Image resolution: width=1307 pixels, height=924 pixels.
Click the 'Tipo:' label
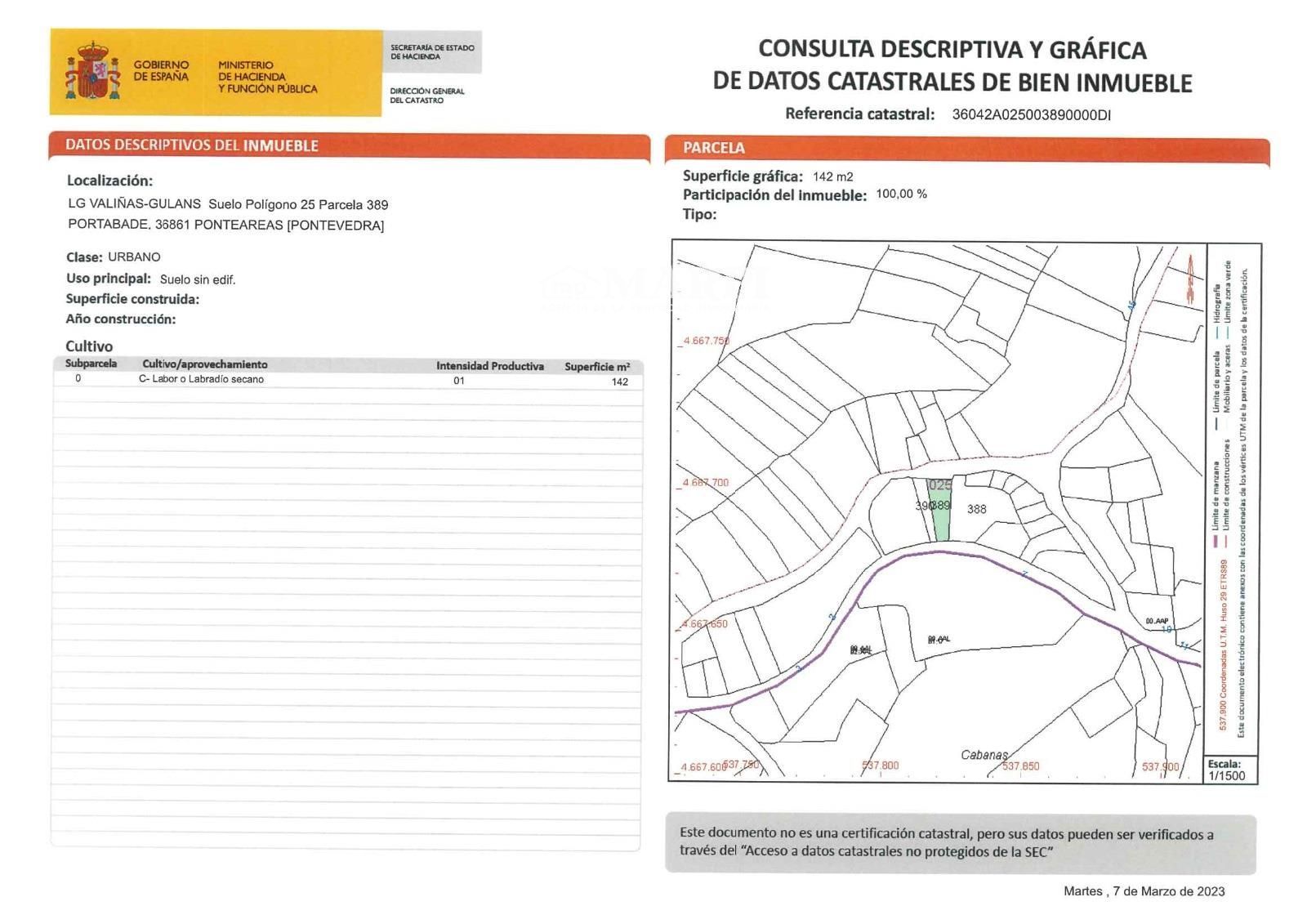(699, 215)
